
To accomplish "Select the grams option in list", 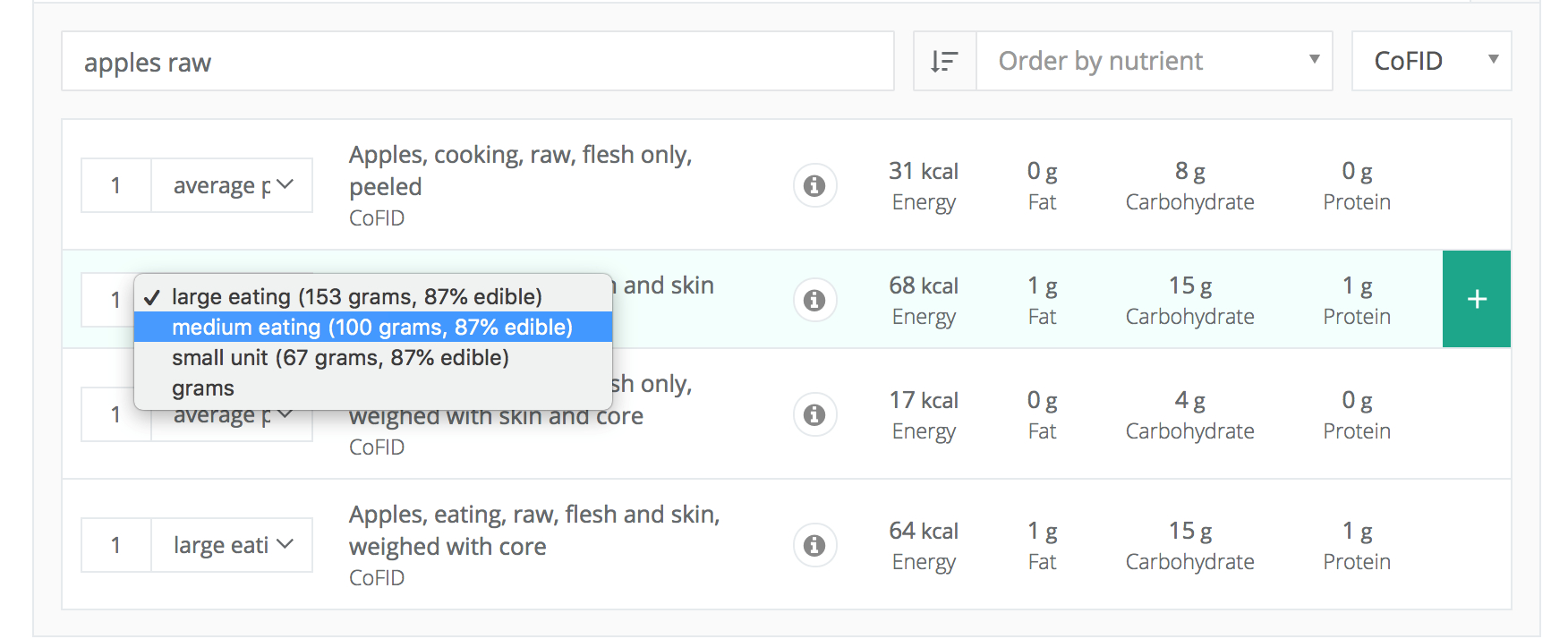I will tap(203, 388).
